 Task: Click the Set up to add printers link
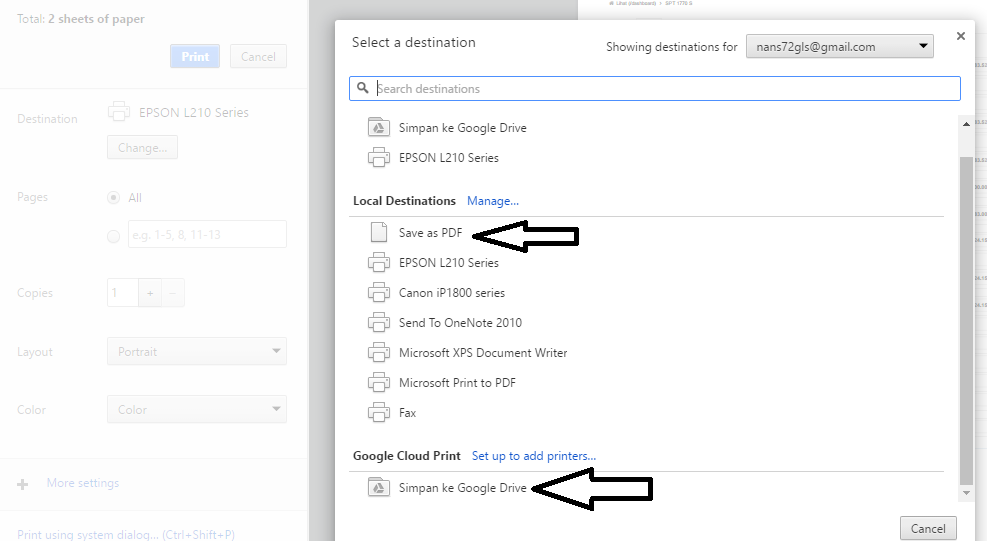pos(533,456)
